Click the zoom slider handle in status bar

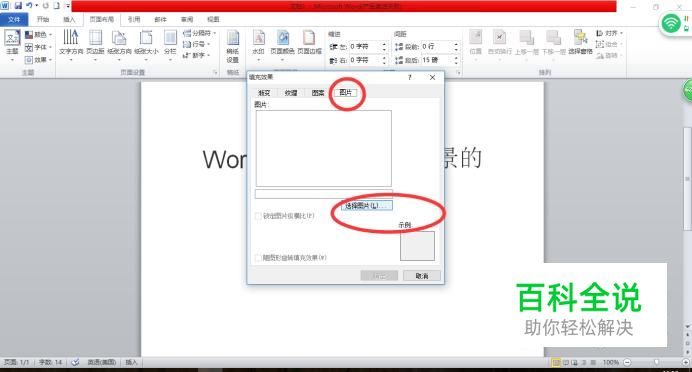[x=657, y=362]
